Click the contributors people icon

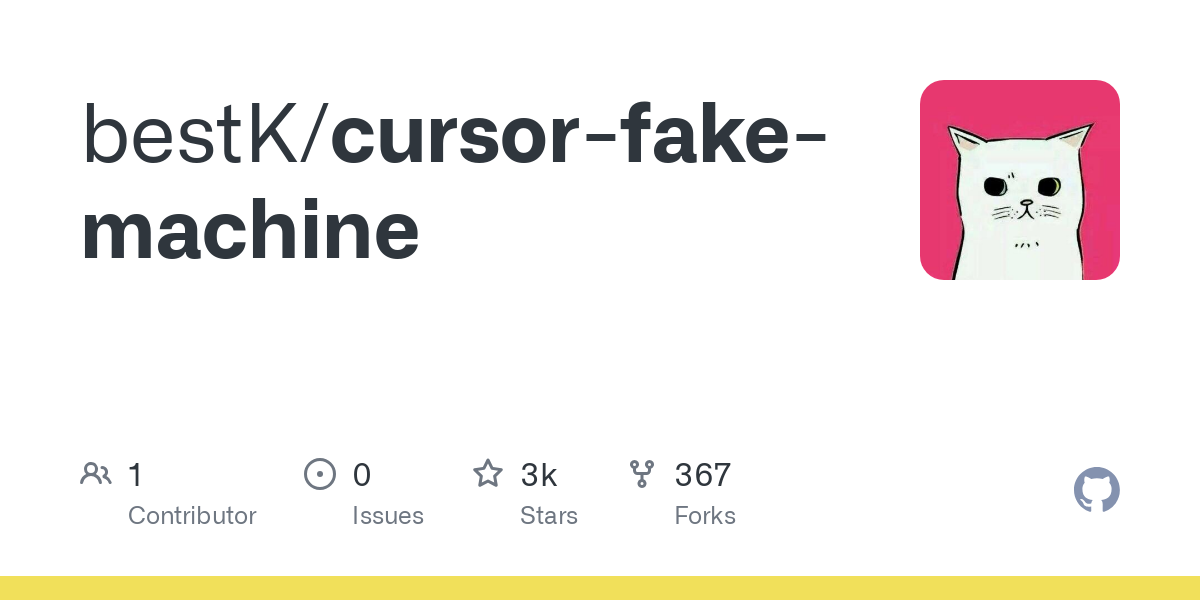pyautogui.click(x=96, y=474)
